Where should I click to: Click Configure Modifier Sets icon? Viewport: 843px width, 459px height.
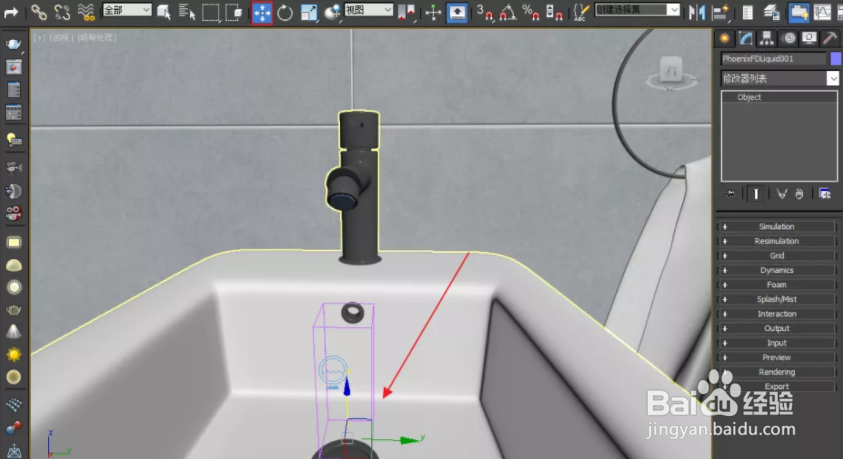click(825, 193)
